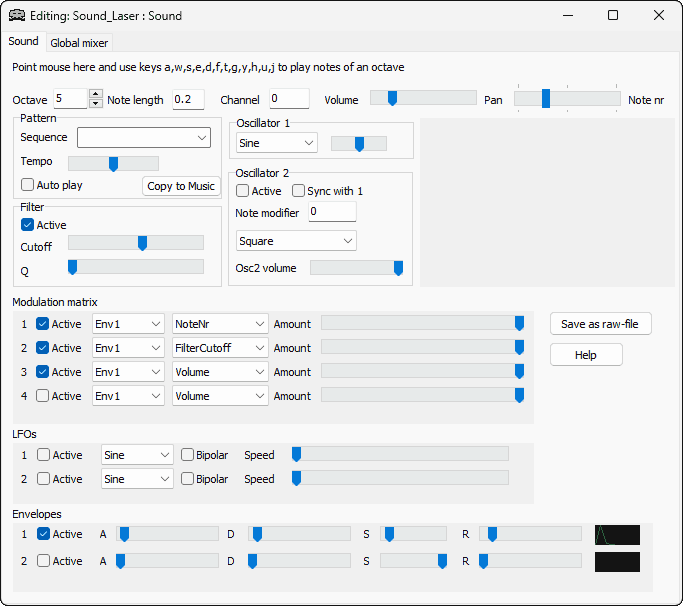Viewport: 683px width, 606px height.
Task: Click the keyboard note-play instruction text
Action: coord(208,67)
